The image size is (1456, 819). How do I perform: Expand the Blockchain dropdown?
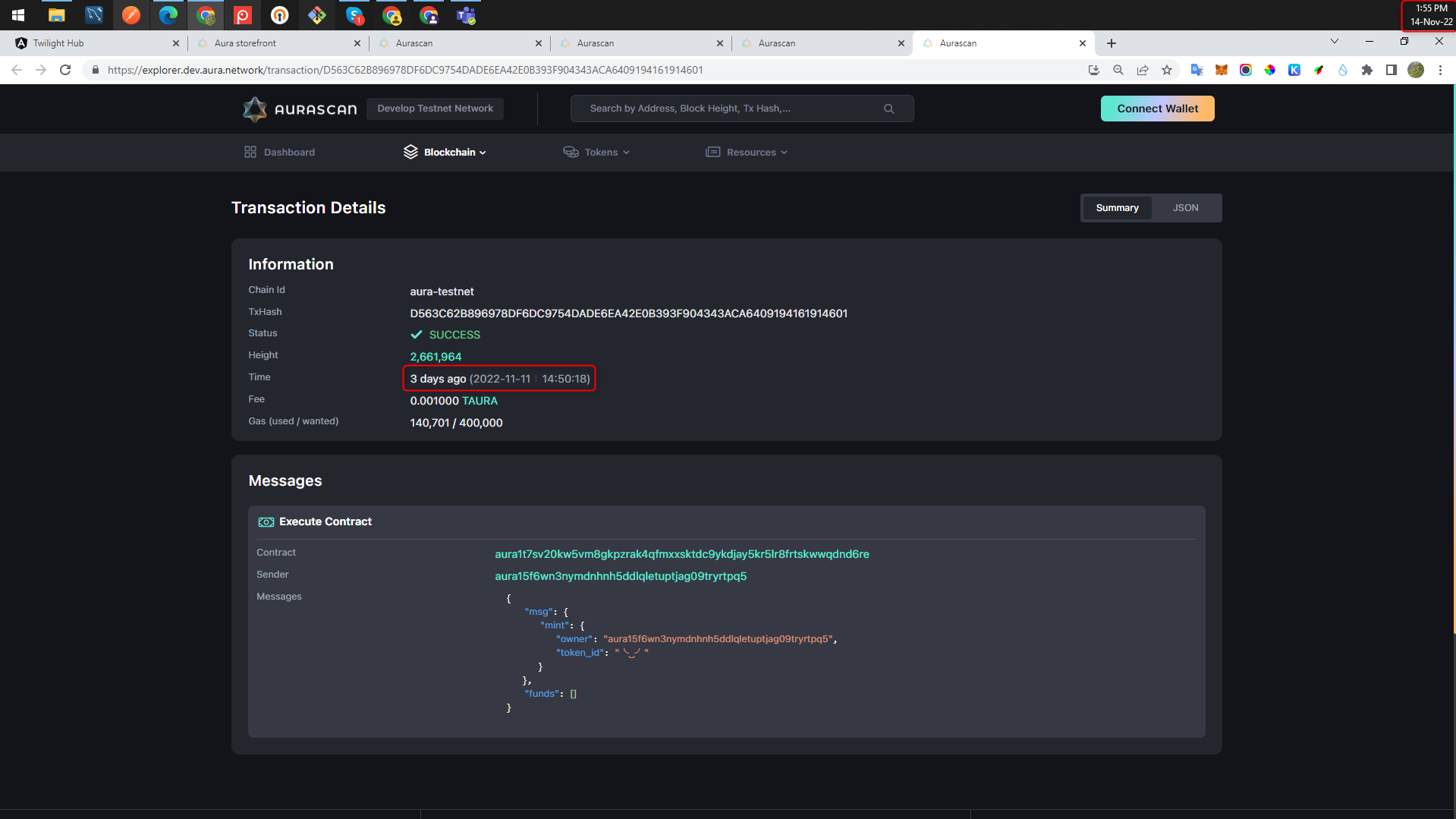[451, 152]
